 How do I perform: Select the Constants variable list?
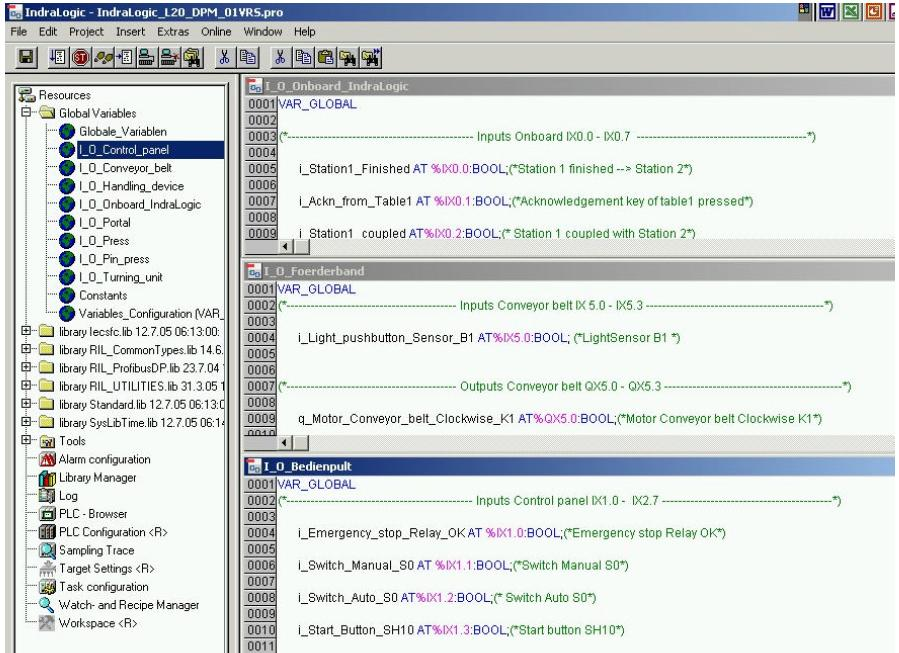tap(103, 295)
